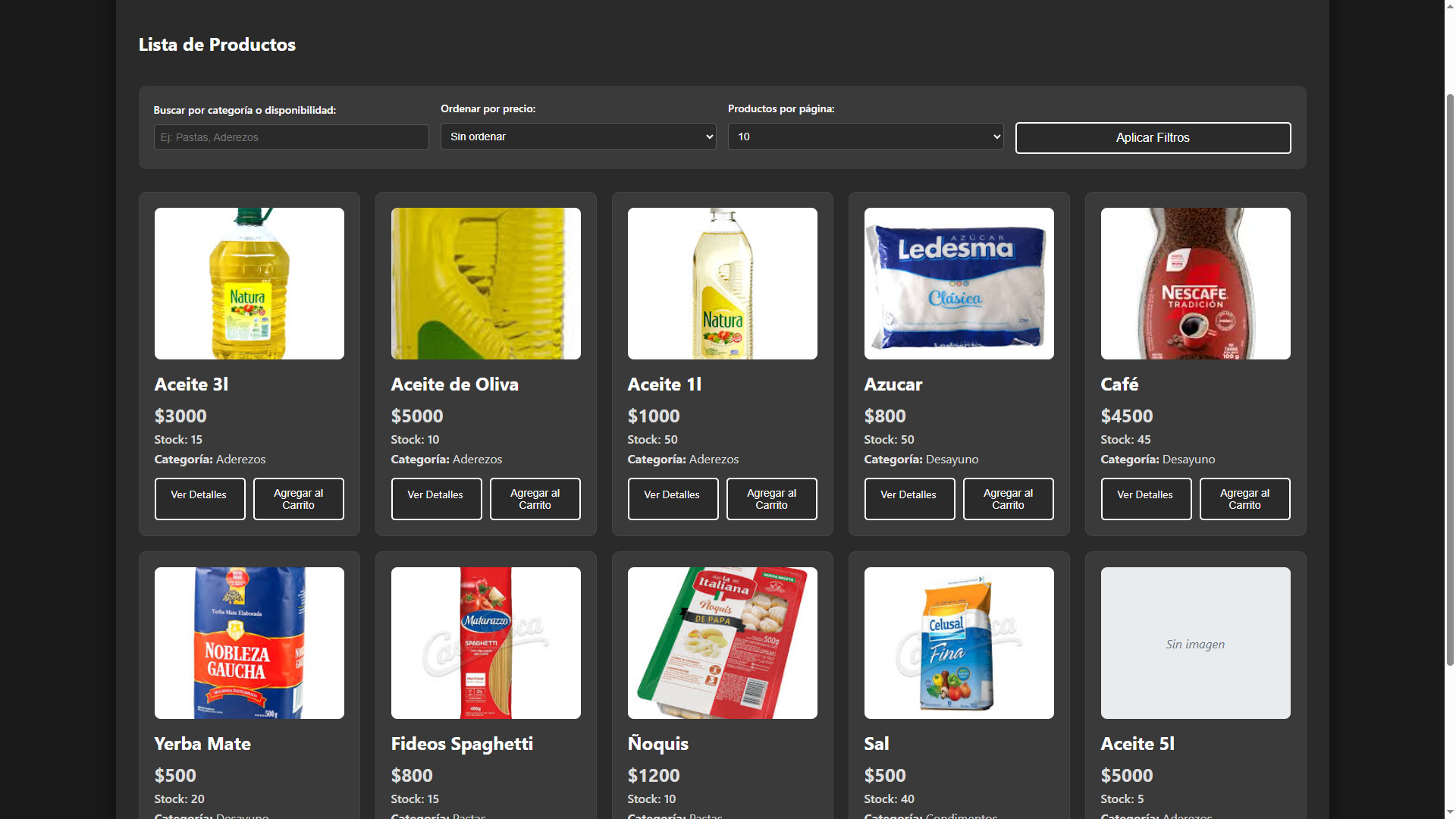Add Aceite 1l to the cart
The image size is (1456, 819).
[x=771, y=498]
